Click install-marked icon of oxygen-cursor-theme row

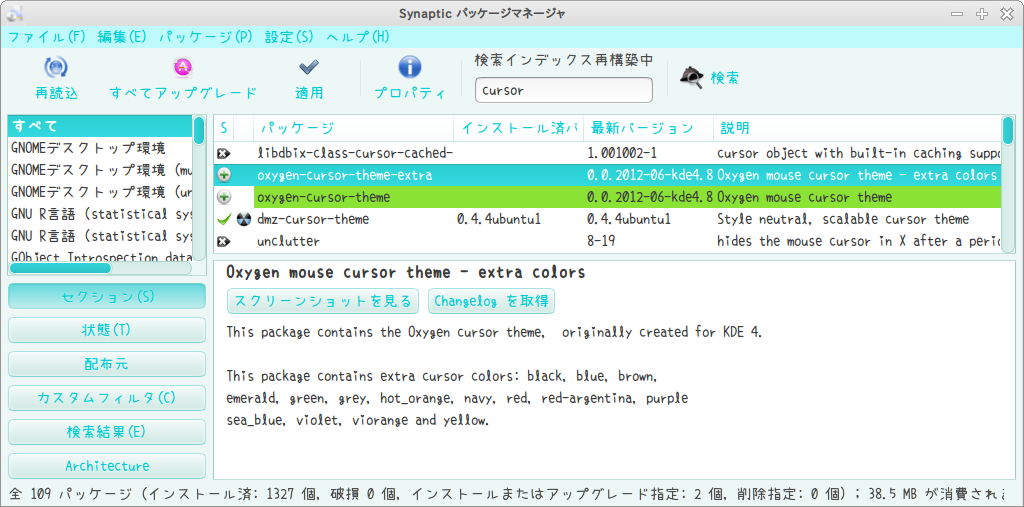pyautogui.click(x=224, y=197)
